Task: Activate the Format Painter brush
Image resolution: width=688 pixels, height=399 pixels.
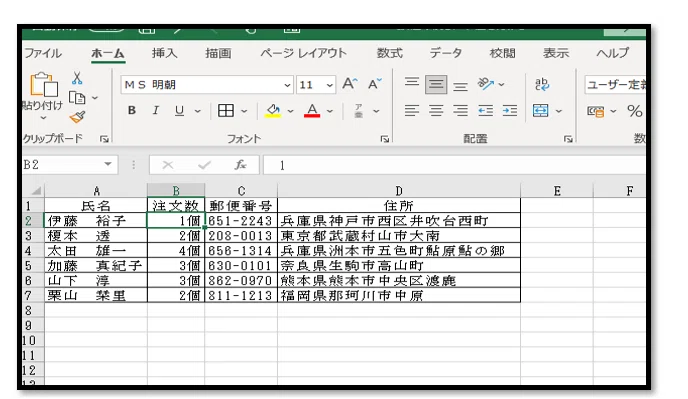Action: point(77,117)
